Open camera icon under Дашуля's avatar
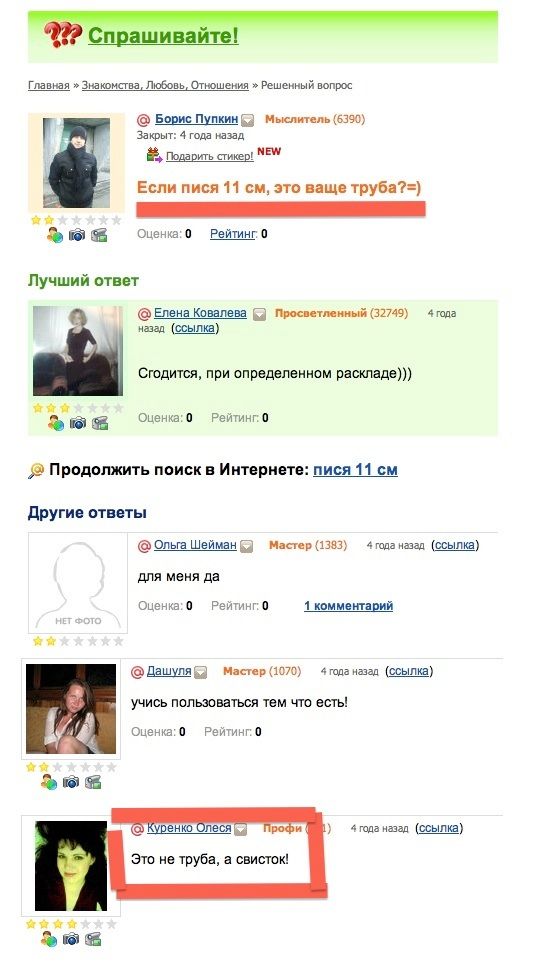Screen dimensions: 535x980 71,782
